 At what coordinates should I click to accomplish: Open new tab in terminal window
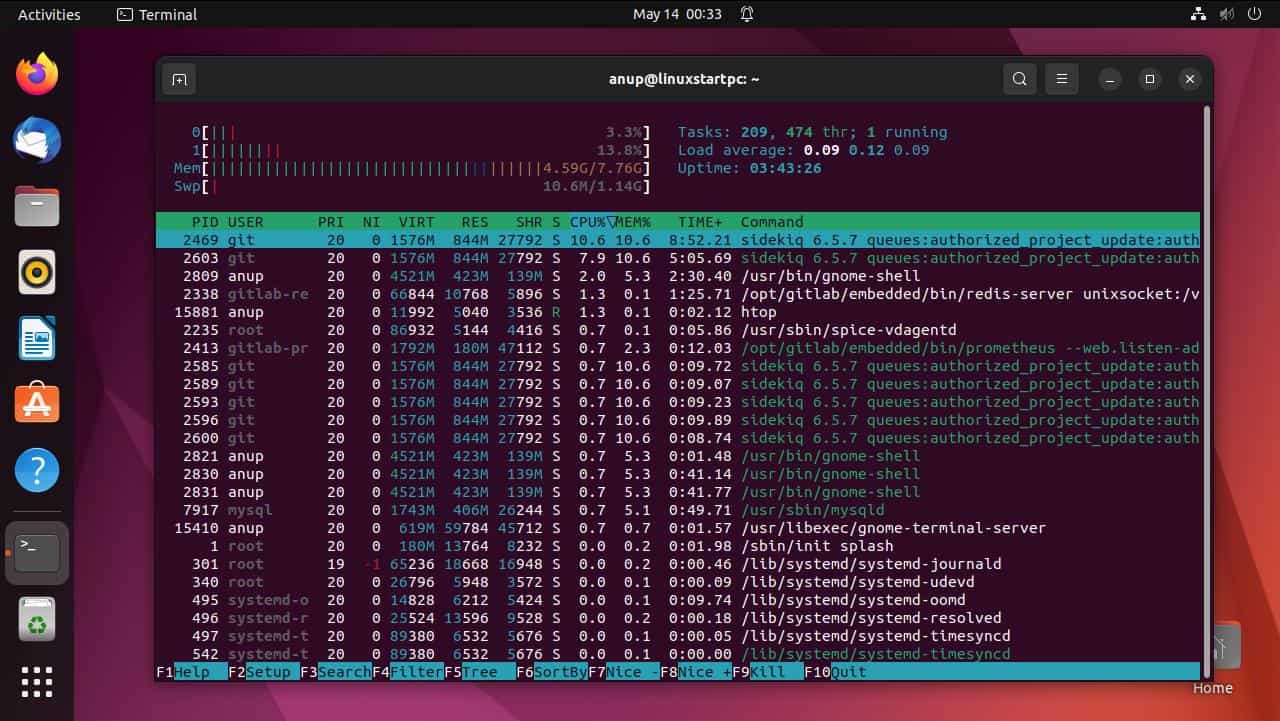[x=179, y=79]
